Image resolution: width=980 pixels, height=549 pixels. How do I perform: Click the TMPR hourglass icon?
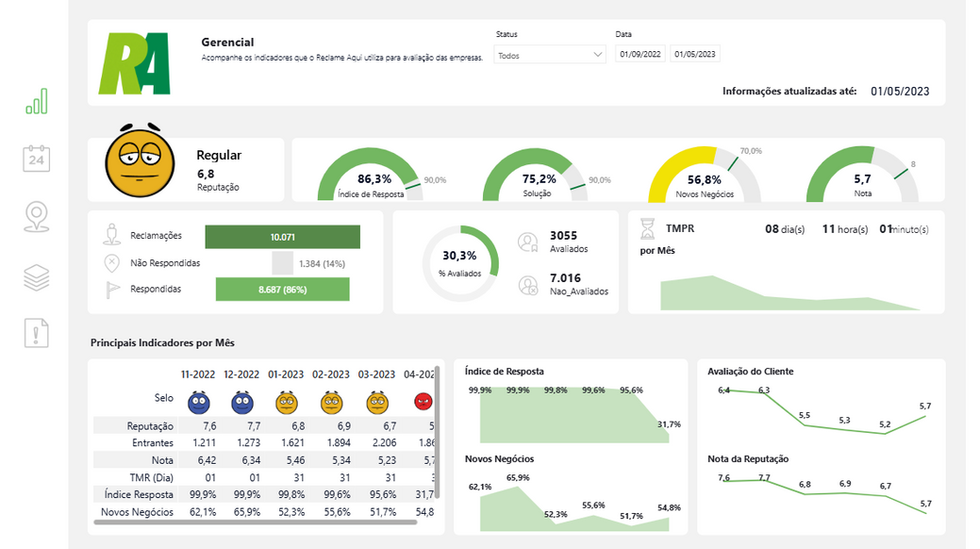pyautogui.click(x=648, y=229)
